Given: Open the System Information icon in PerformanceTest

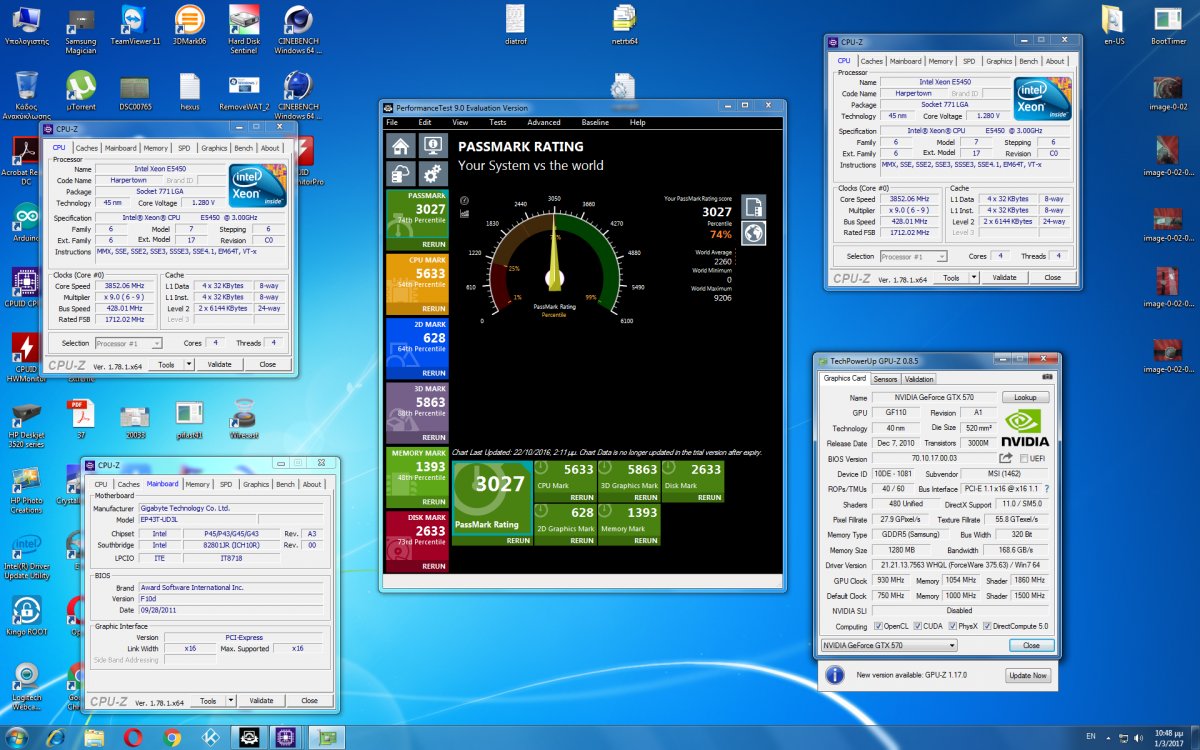Looking at the screenshot, I should (x=432, y=146).
